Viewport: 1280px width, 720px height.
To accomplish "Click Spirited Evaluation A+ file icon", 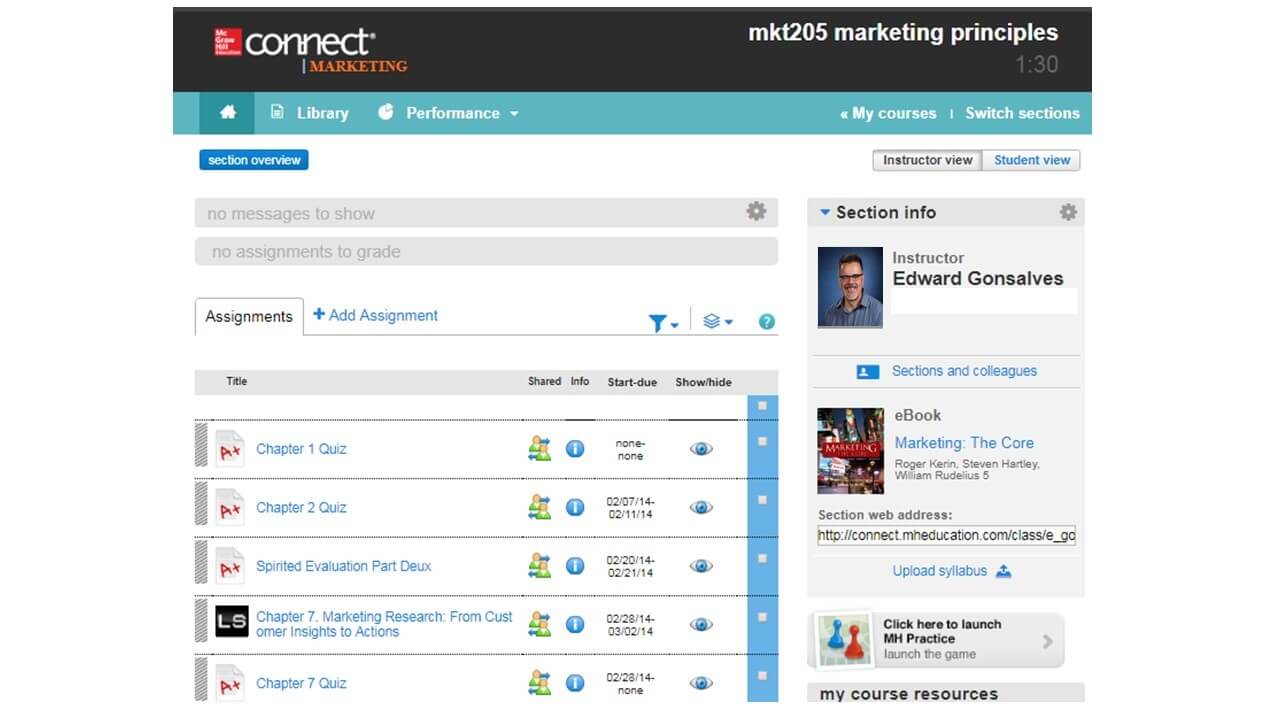I will pyautogui.click(x=230, y=566).
